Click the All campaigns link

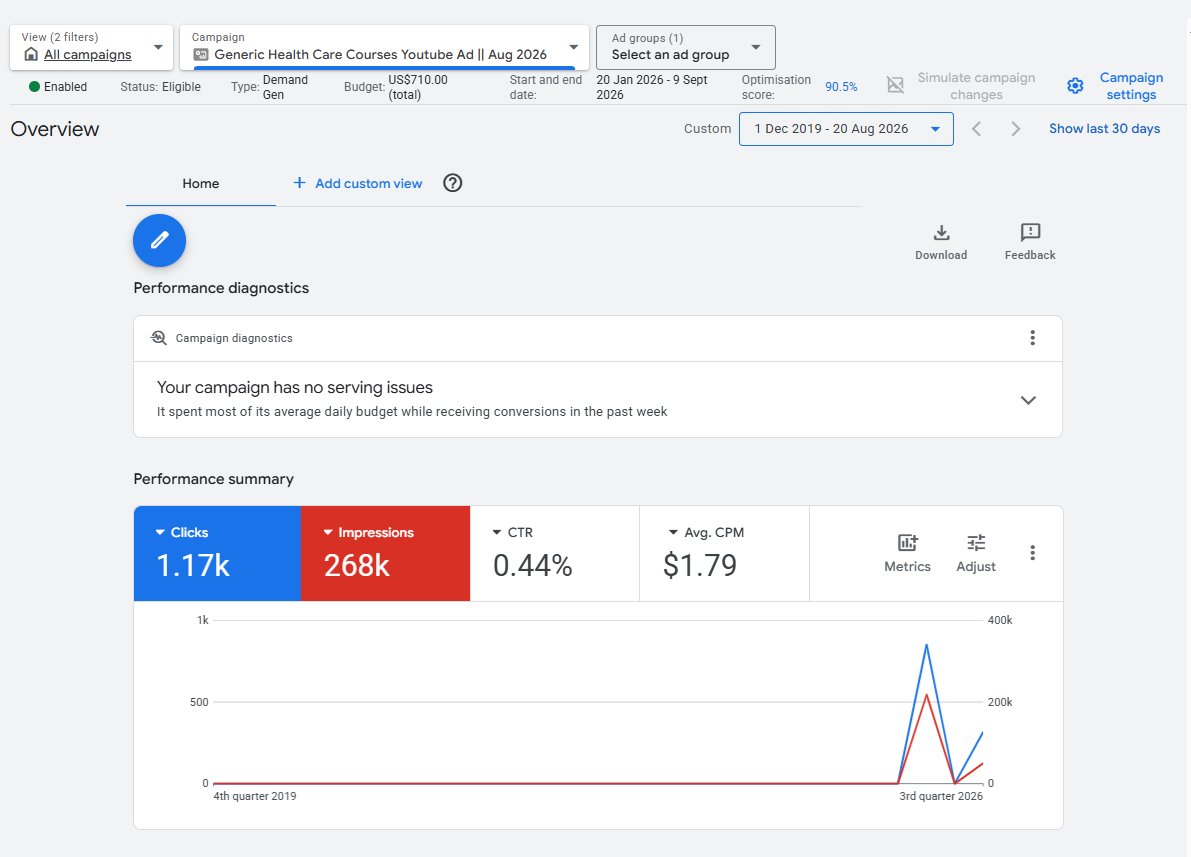tap(87, 55)
